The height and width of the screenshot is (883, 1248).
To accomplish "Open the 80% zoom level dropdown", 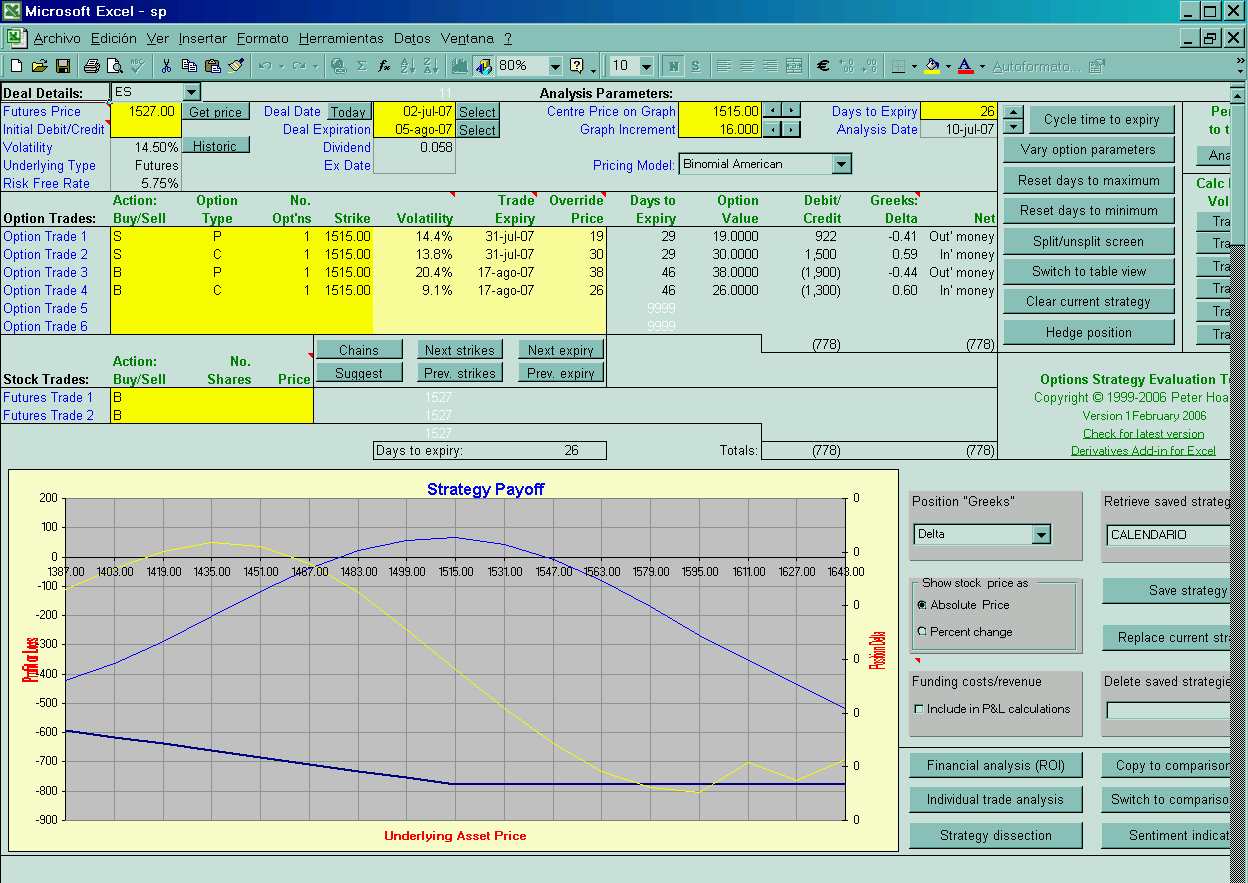I will [x=555, y=66].
